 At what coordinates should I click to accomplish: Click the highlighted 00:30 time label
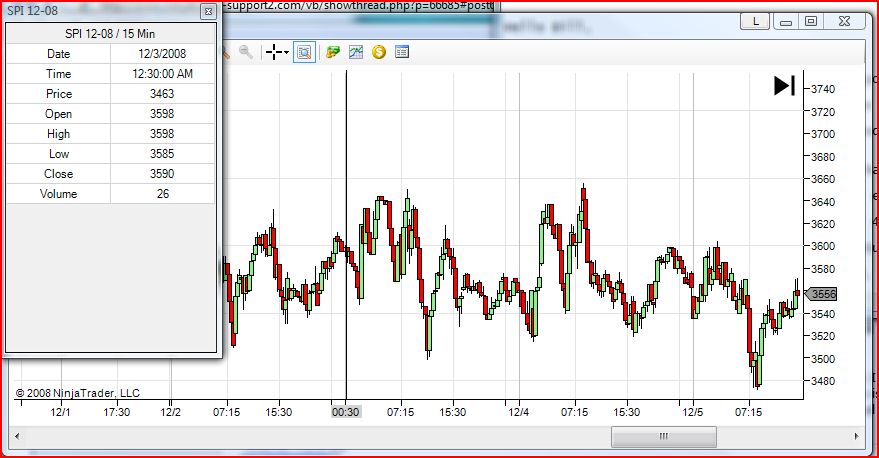345,412
